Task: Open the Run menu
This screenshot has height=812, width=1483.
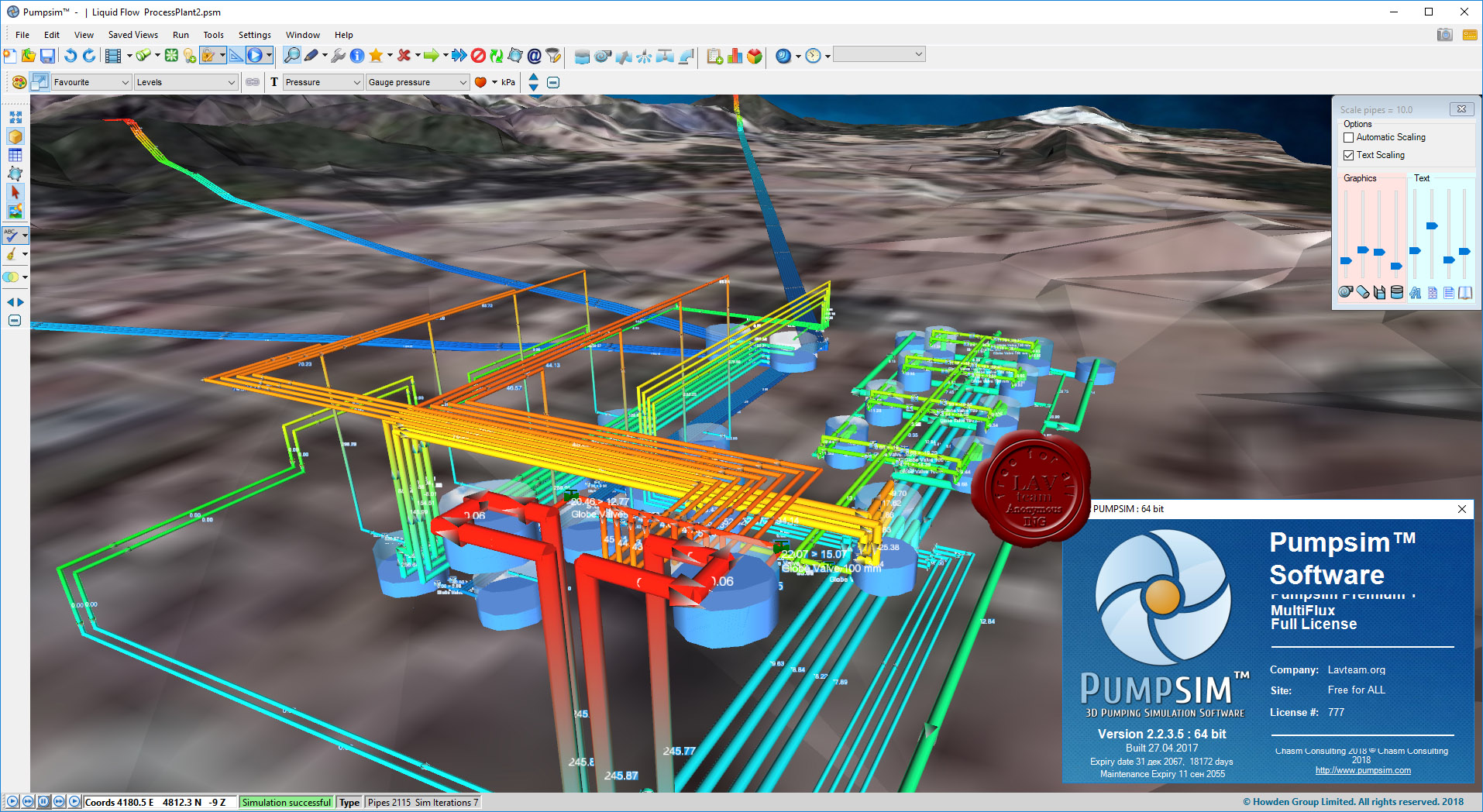Action: (x=181, y=35)
